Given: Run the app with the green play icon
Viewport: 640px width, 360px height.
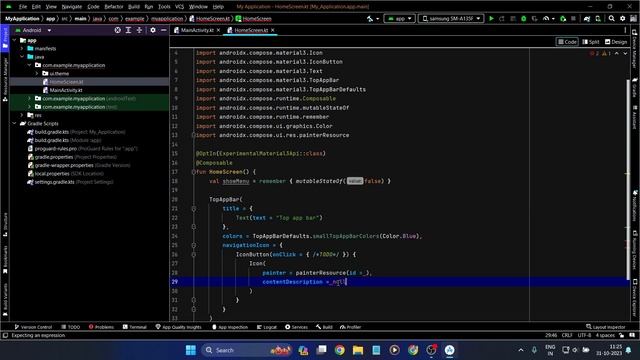Looking at the screenshot, I should point(491,19).
